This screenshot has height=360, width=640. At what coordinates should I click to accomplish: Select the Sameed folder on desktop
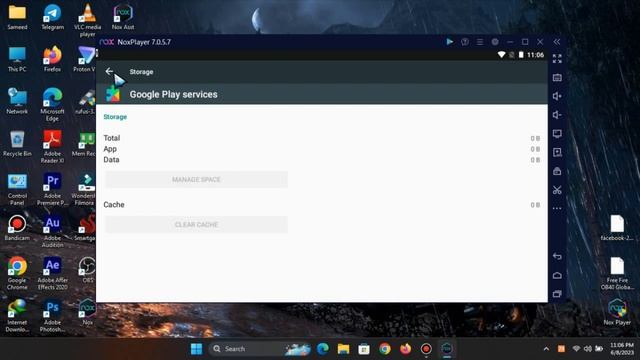coord(17,17)
